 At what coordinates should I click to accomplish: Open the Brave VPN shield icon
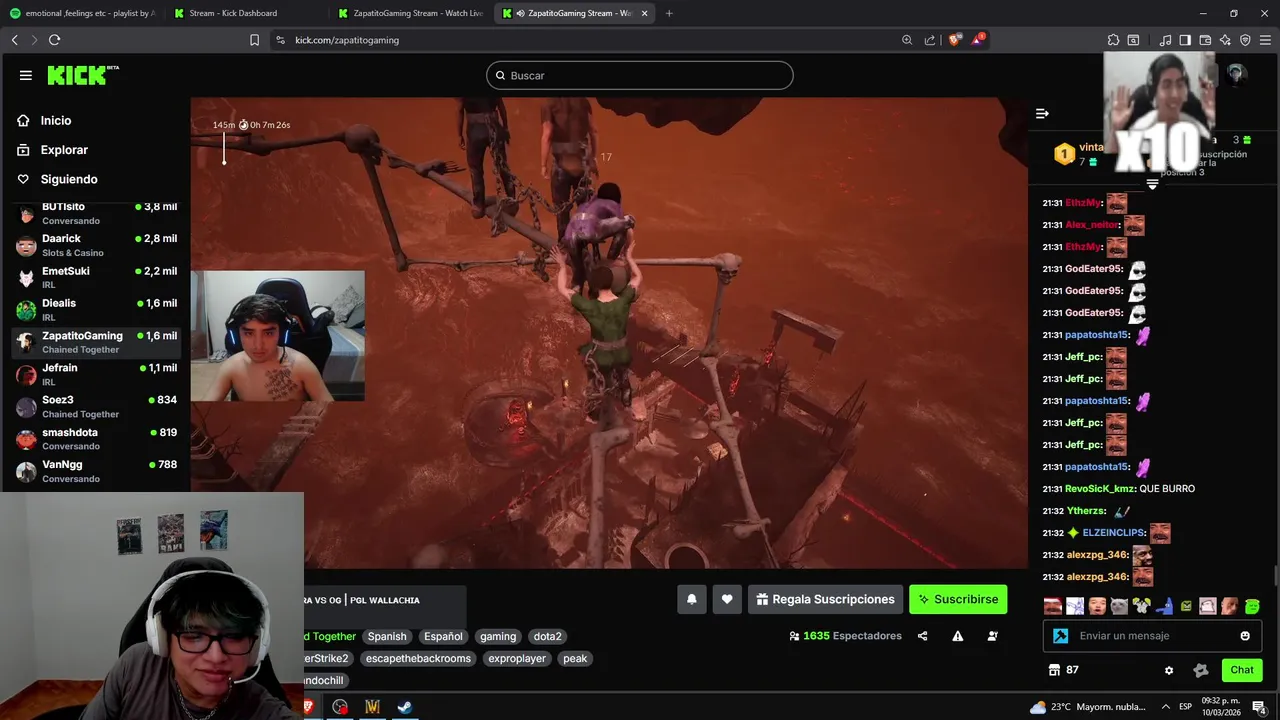(x=1245, y=40)
